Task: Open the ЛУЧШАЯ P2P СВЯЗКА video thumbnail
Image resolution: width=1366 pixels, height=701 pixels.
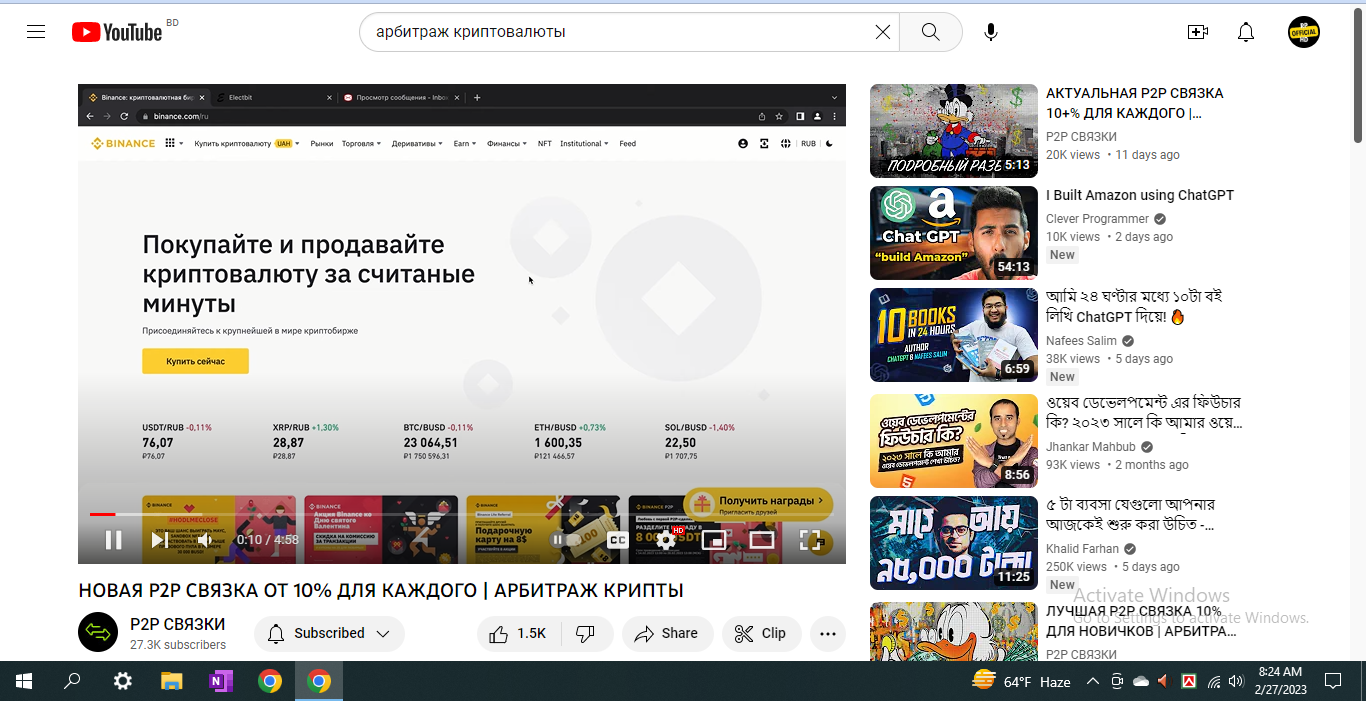Action: (954, 631)
